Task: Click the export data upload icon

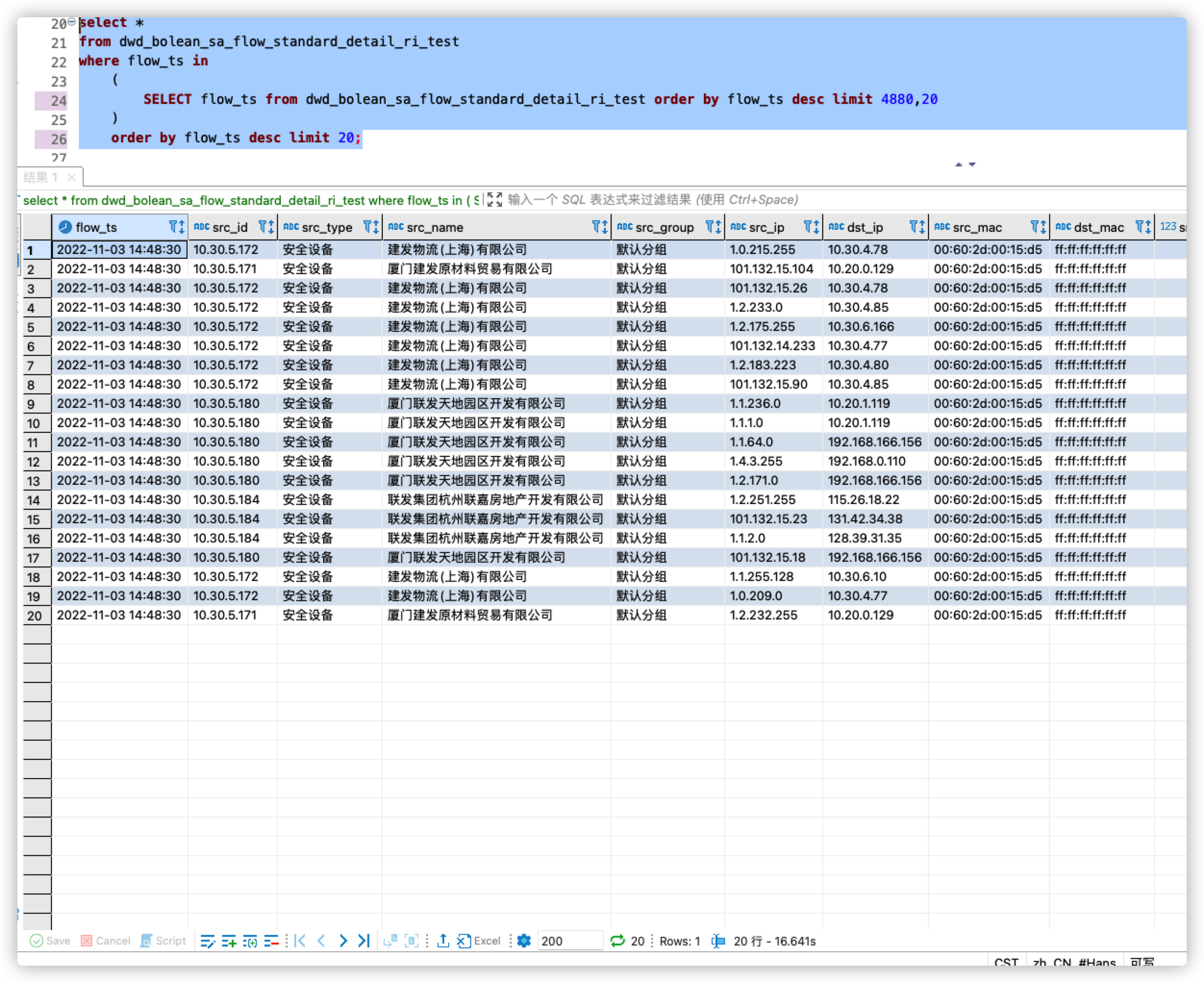Action: click(443, 941)
